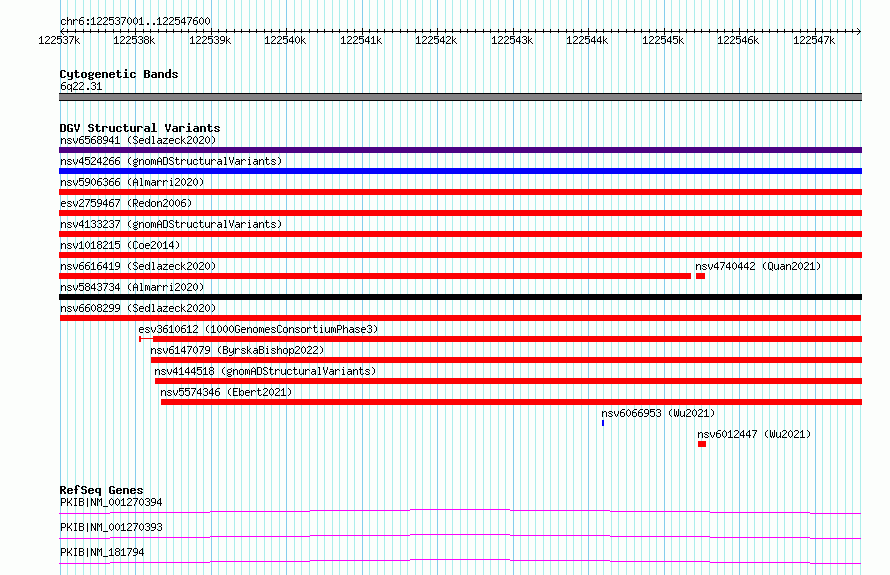The height and width of the screenshot is (575, 890).
Task: Open nsv4740442 (Quan2021) label
Action: (x=758, y=266)
